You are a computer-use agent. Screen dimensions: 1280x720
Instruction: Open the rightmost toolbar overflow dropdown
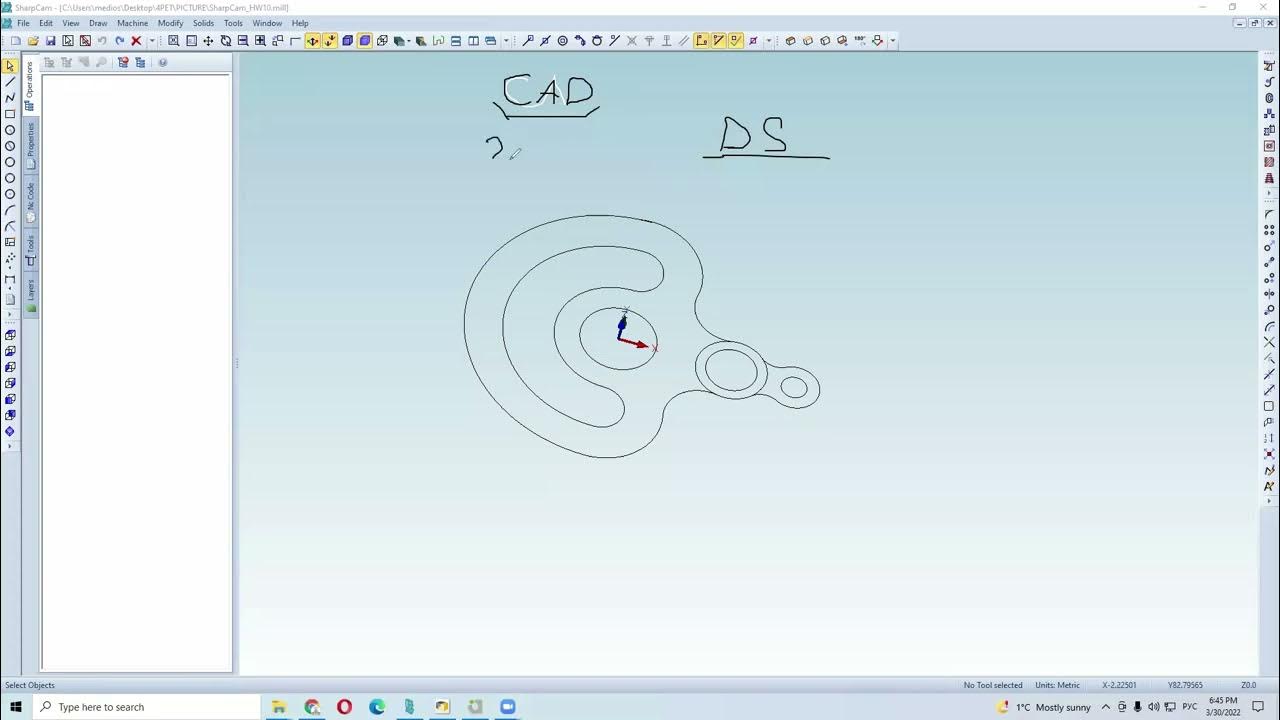point(893,41)
